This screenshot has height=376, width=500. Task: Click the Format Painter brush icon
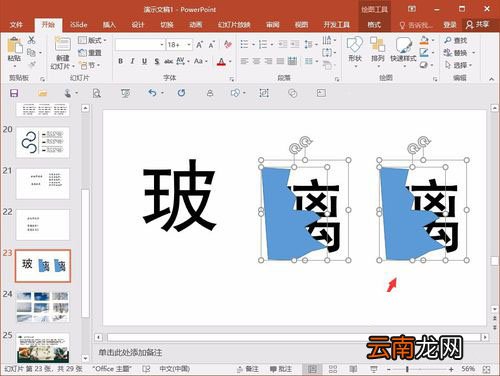tap(31, 64)
